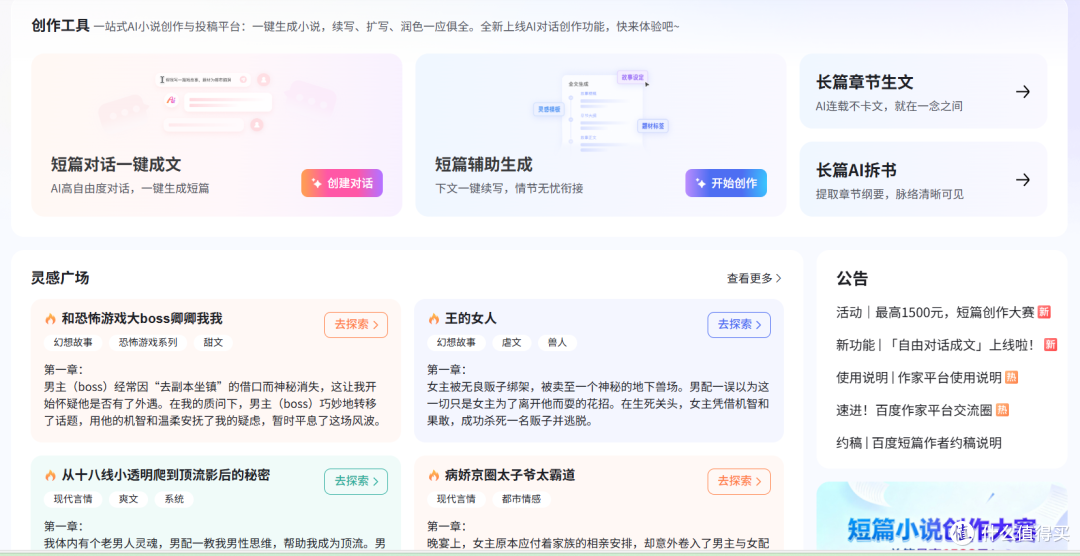The width and height of the screenshot is (1080, 556).
Task: Click 去探索 on 王的女人 card
Action: pos(739,325)
